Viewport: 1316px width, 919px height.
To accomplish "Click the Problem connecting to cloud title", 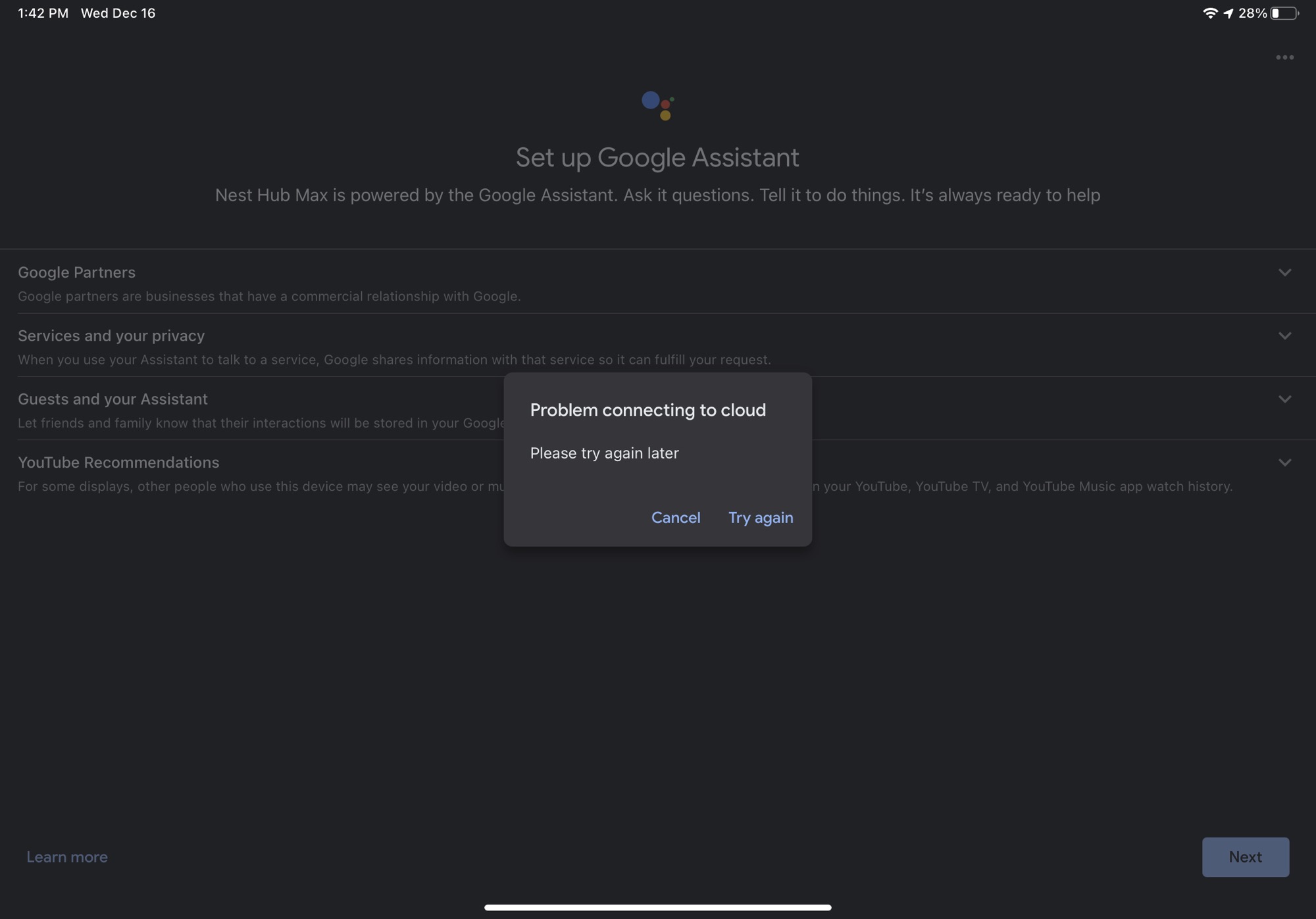I will point(647,409).
